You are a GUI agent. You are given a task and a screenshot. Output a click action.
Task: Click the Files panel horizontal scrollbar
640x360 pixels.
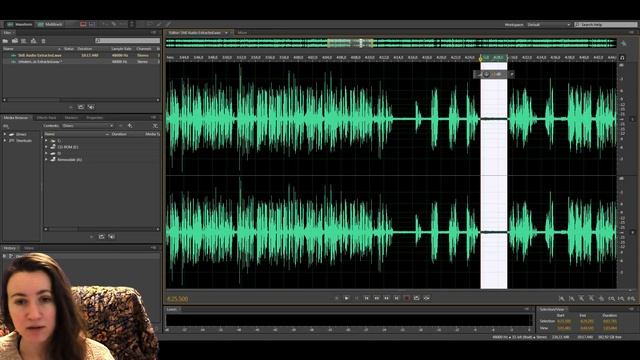81,100
